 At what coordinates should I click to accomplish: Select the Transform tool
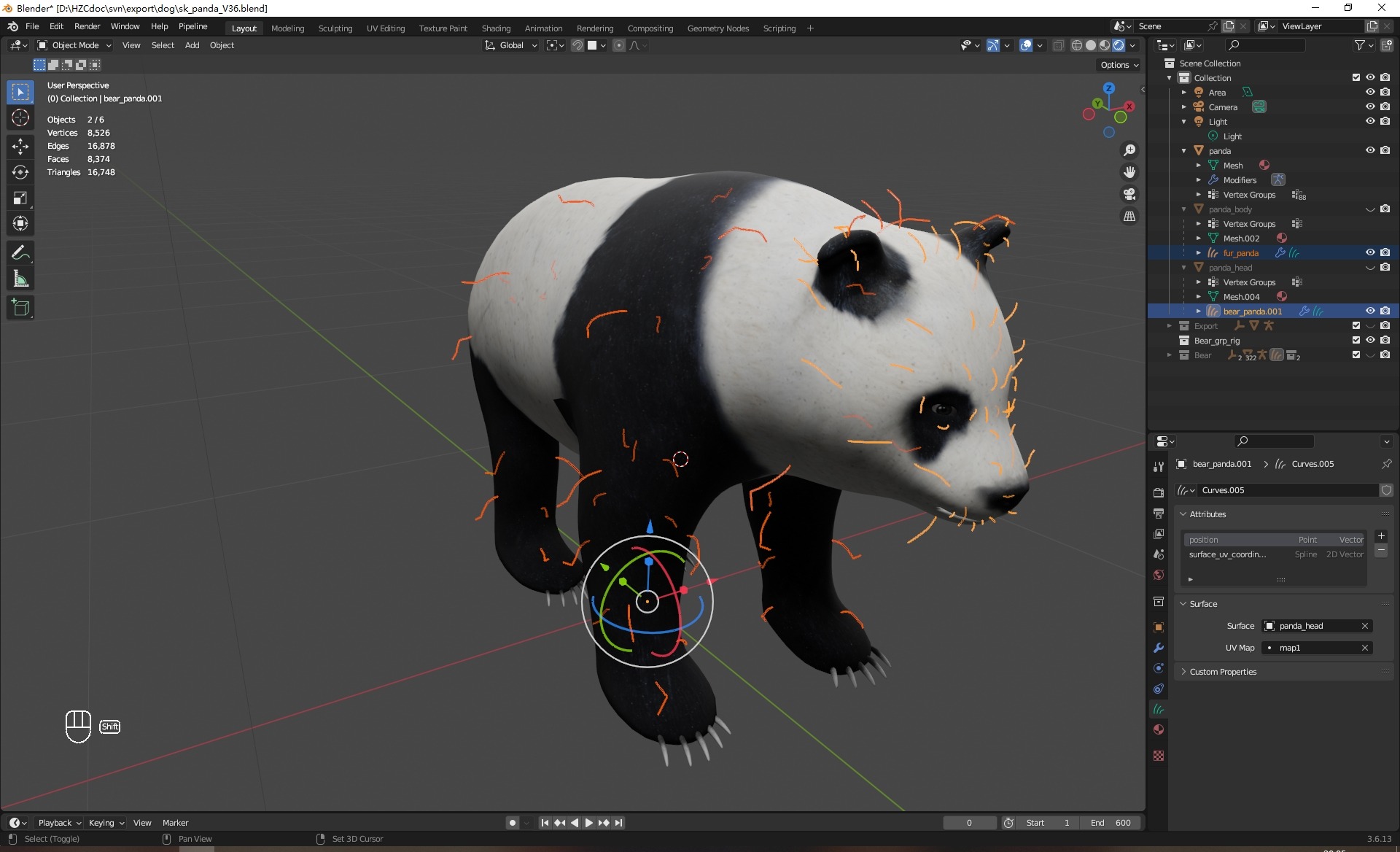[x=20, y=223]
